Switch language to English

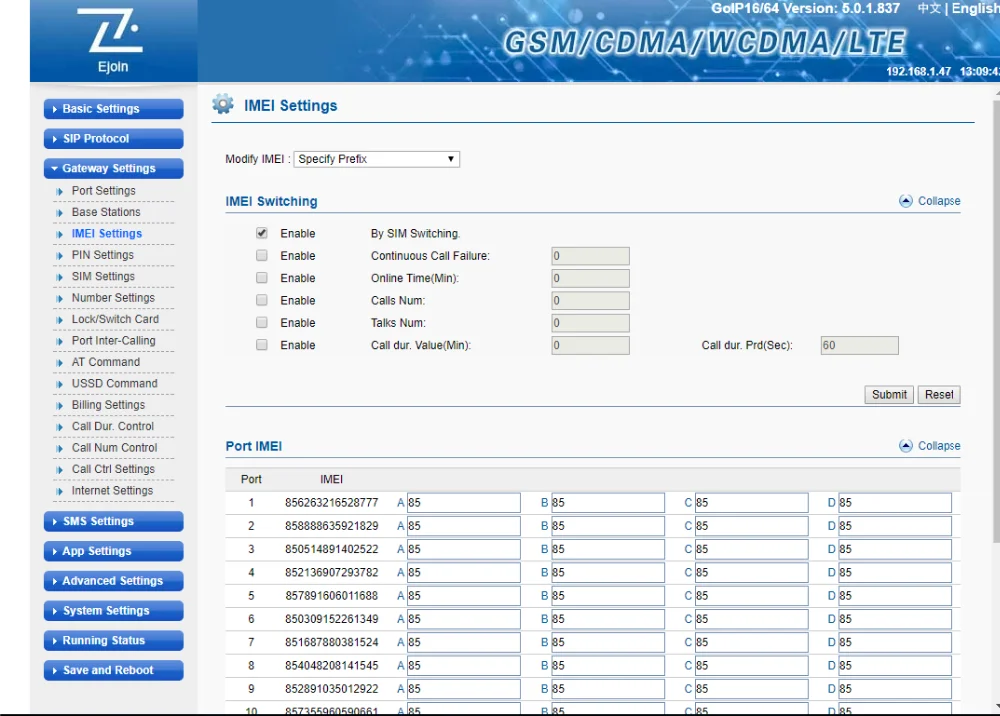(974, 9)
